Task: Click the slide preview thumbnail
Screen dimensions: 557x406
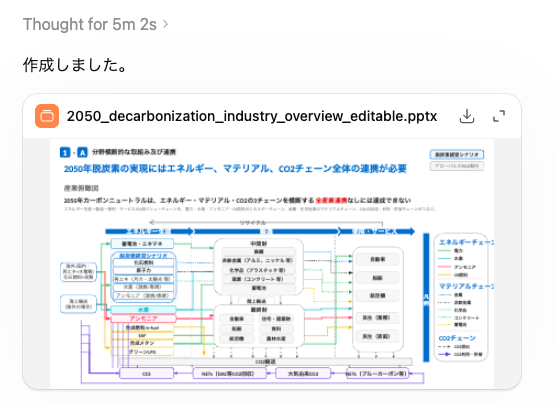Action: tap(272, 263)
